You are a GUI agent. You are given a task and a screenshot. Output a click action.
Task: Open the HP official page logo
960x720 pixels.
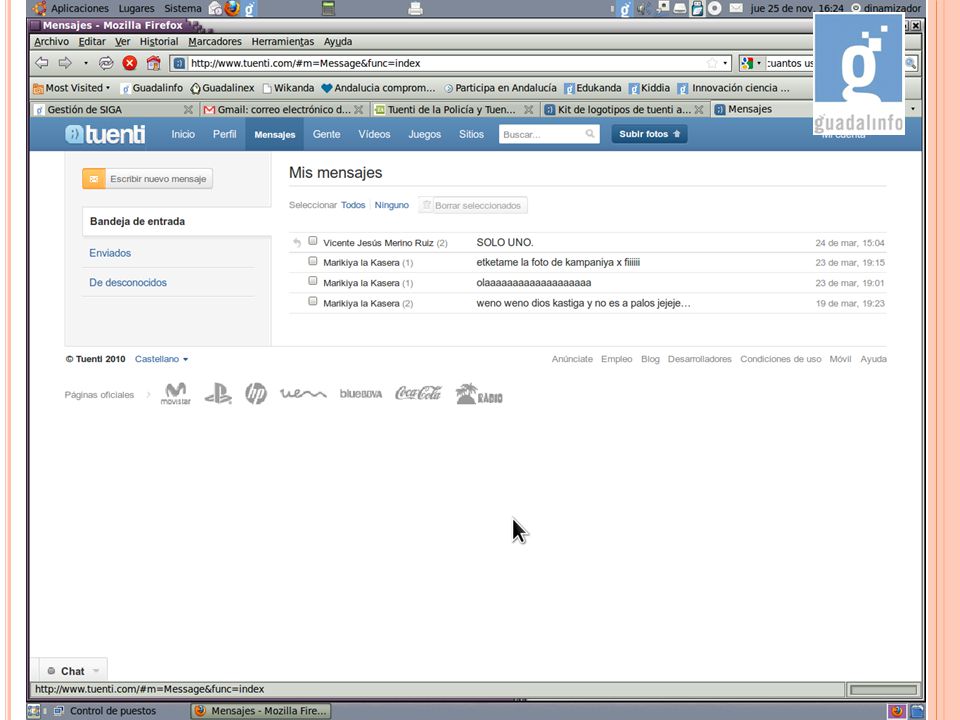[256, 394]
